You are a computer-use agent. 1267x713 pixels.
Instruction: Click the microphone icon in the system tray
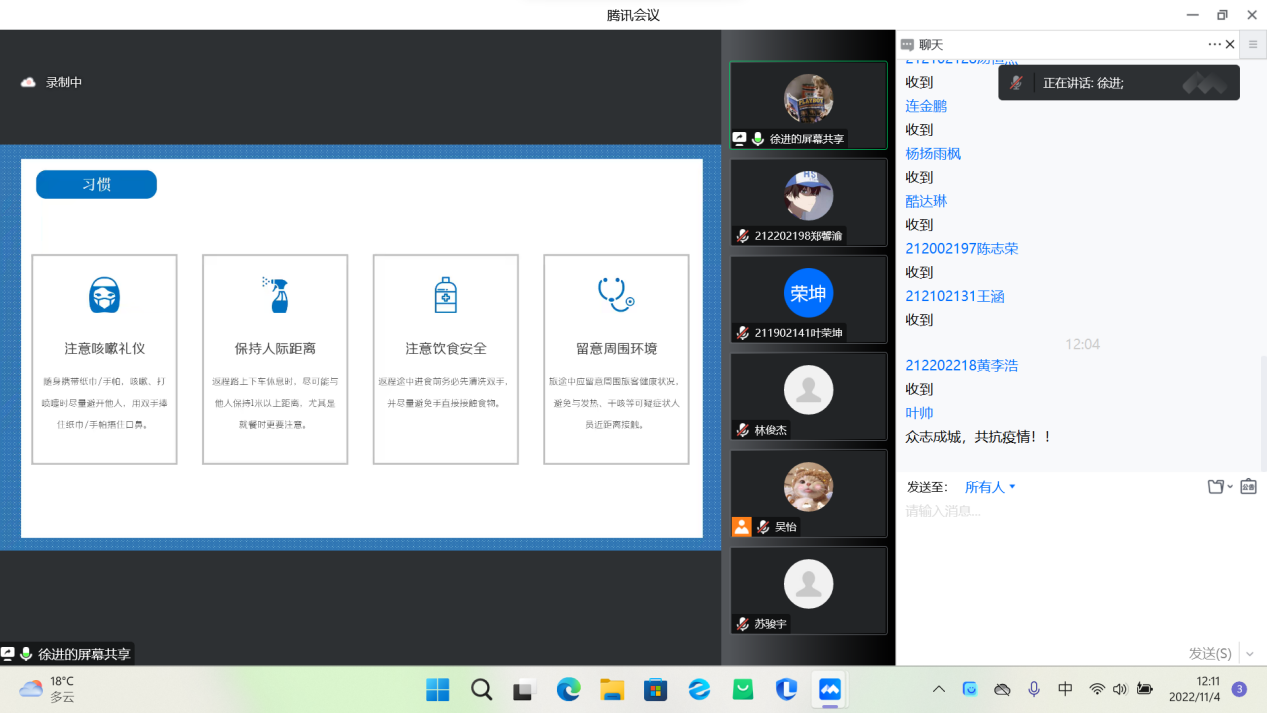1033,689
